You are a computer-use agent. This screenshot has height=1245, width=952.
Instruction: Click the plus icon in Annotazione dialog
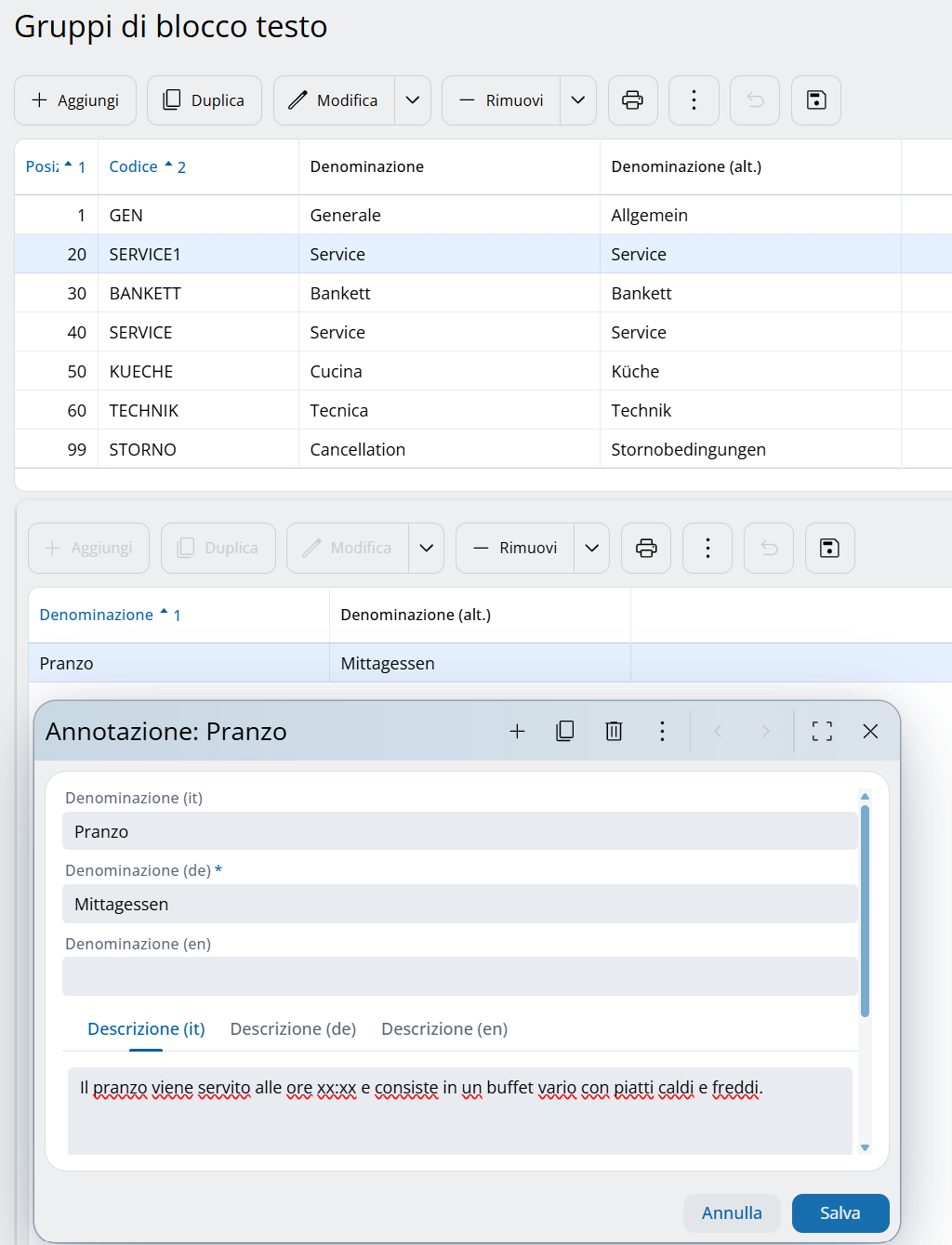517,732
